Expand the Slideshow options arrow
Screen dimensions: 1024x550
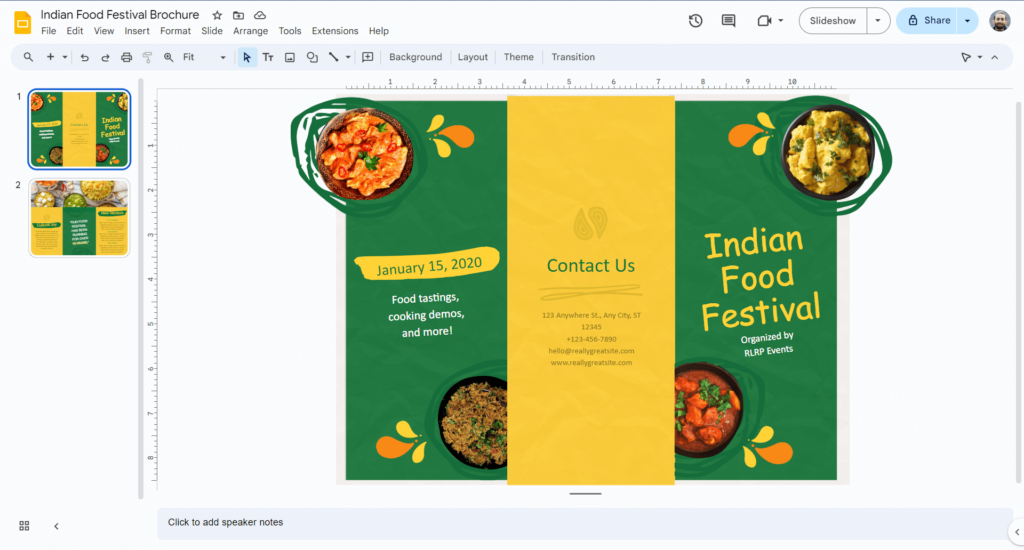[x=878, y=20]
